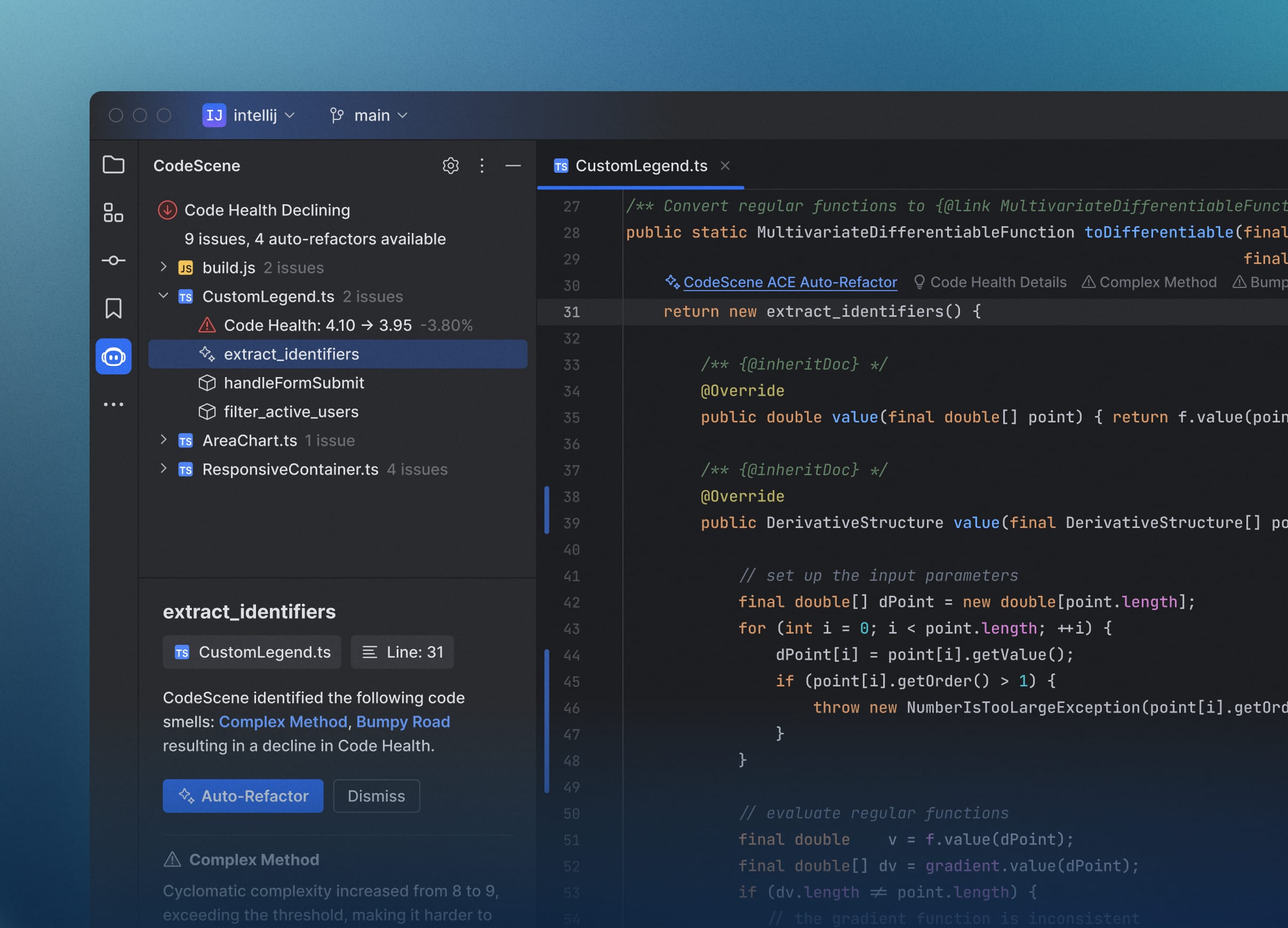Click TS file icon beside ResponsiveContainer.ts

(x=186, y=470)
